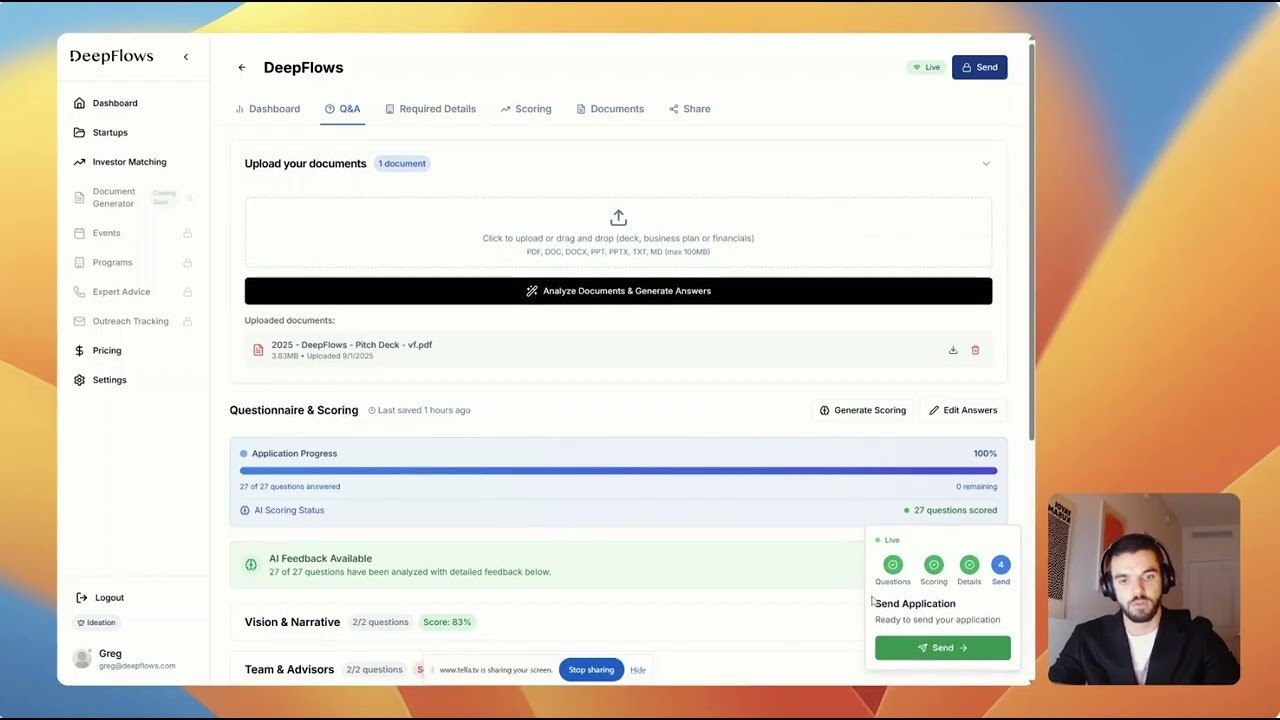Download the uploaded pitch deck PDF
Viewport: 1280px width, 720px height.
pos(953,350)
